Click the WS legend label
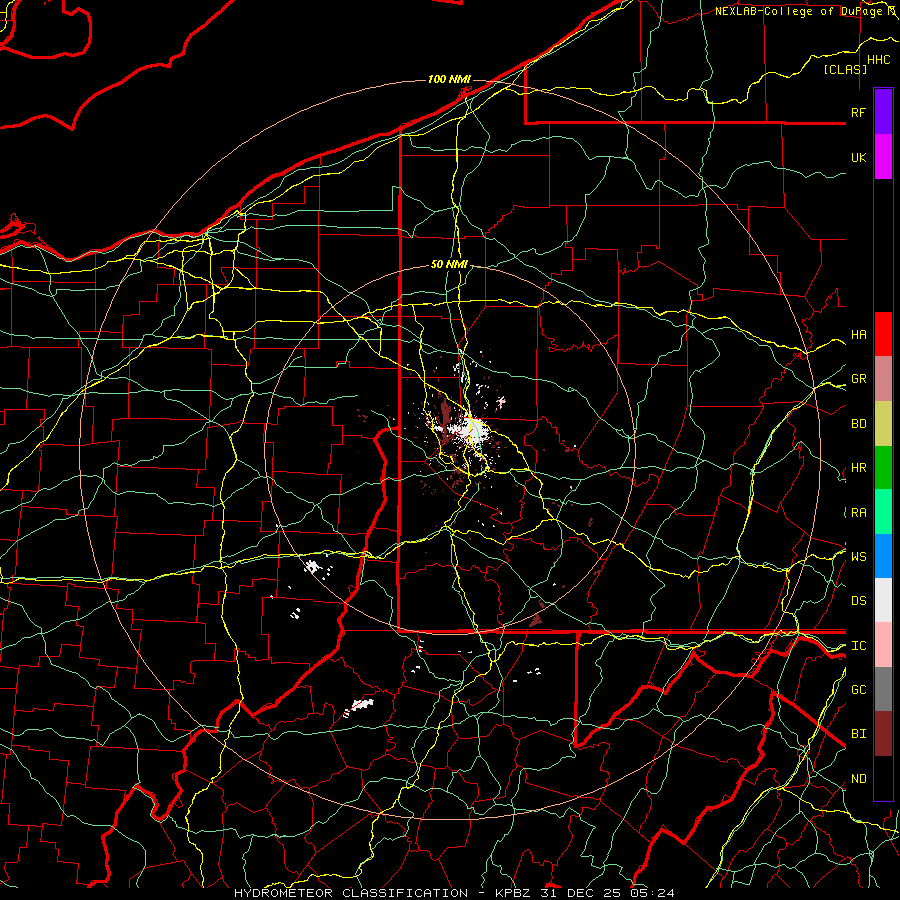900x900 pixels. coord(858,557)
